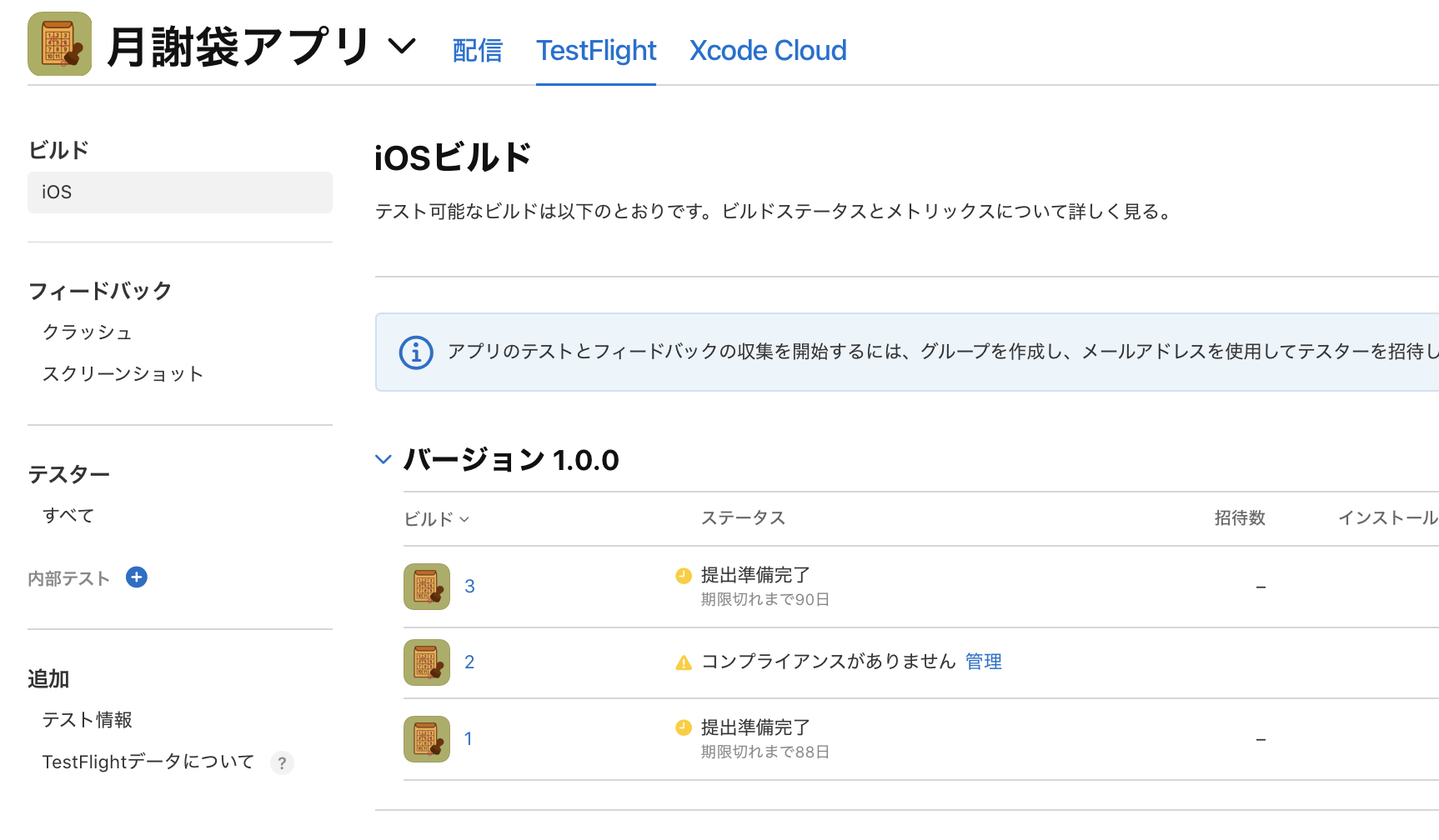Open クラッシュ feedback in sidebar

[88, 332]
